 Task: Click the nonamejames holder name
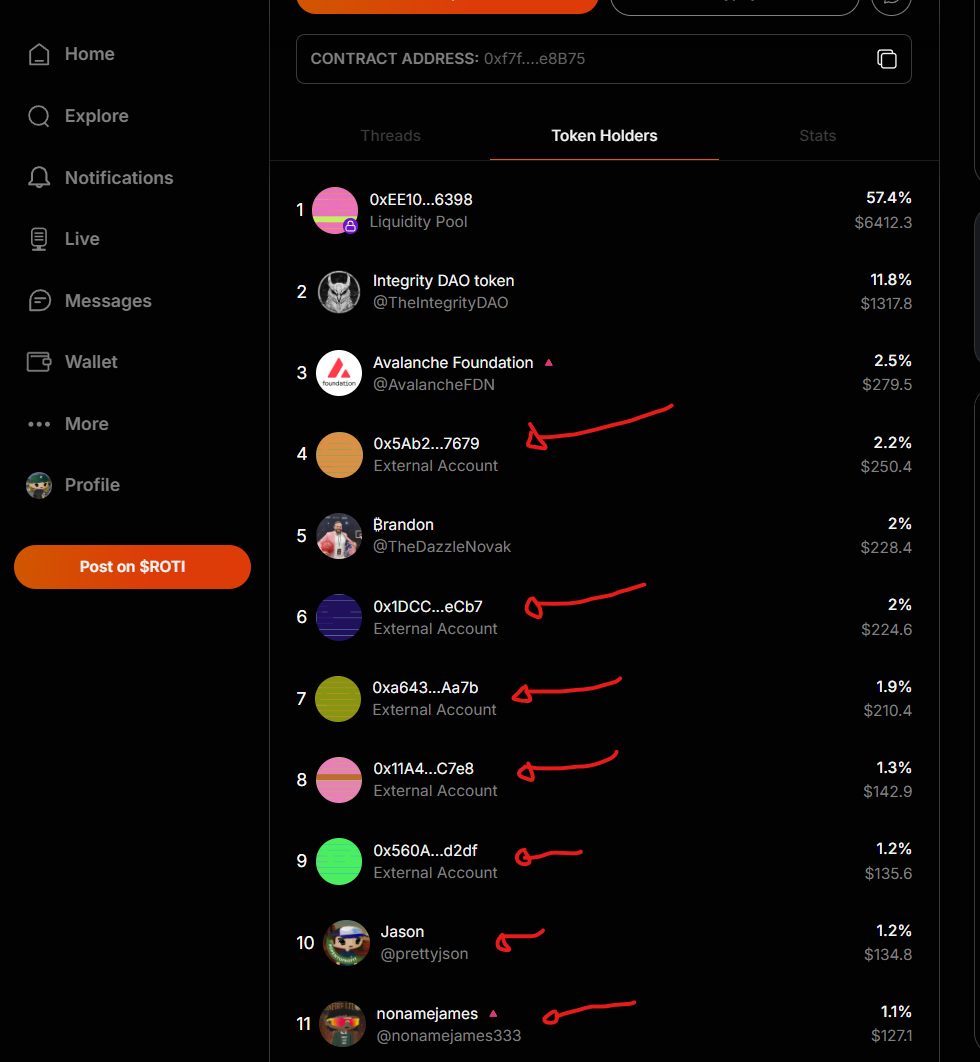pos(427,1014)
